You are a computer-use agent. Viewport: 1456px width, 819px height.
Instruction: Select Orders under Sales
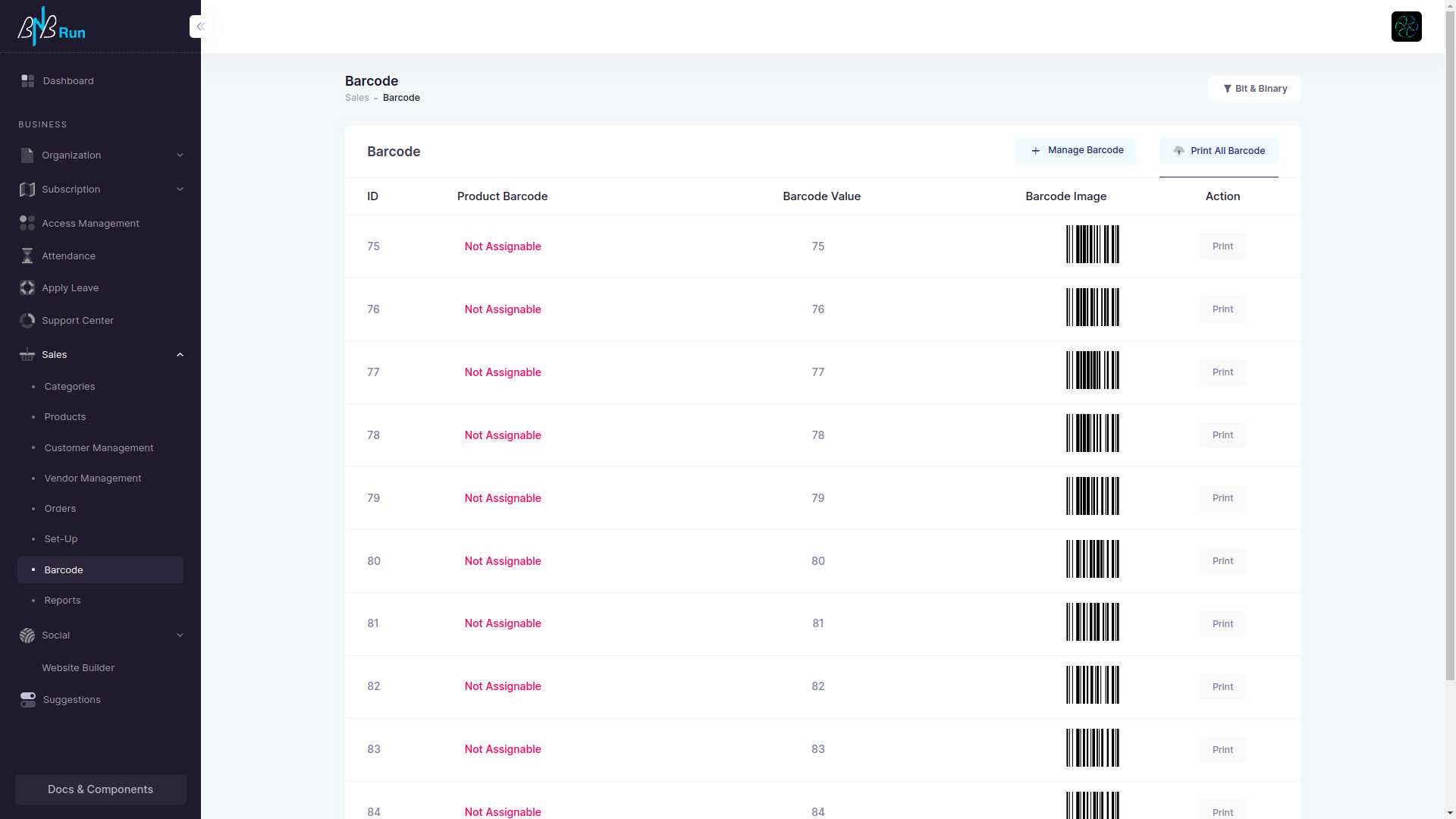[100, 509]
